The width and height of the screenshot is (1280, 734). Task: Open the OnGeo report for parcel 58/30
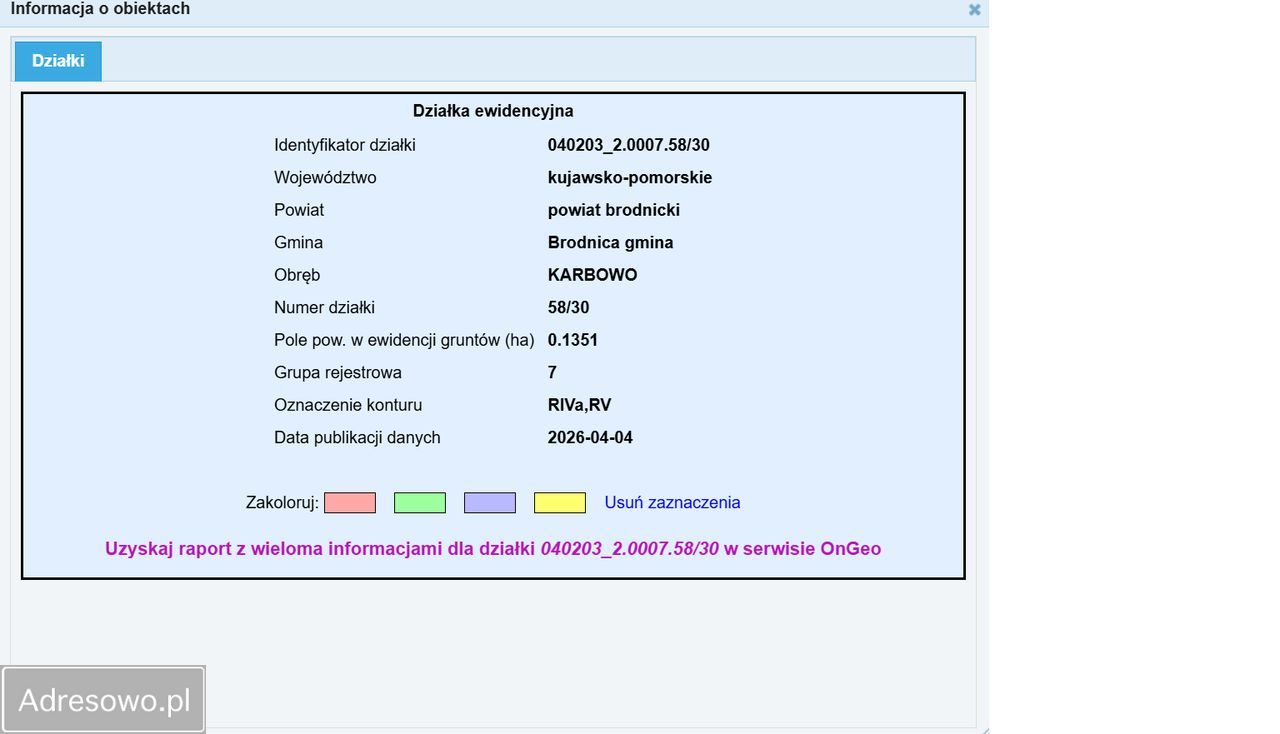coord(492,548)
